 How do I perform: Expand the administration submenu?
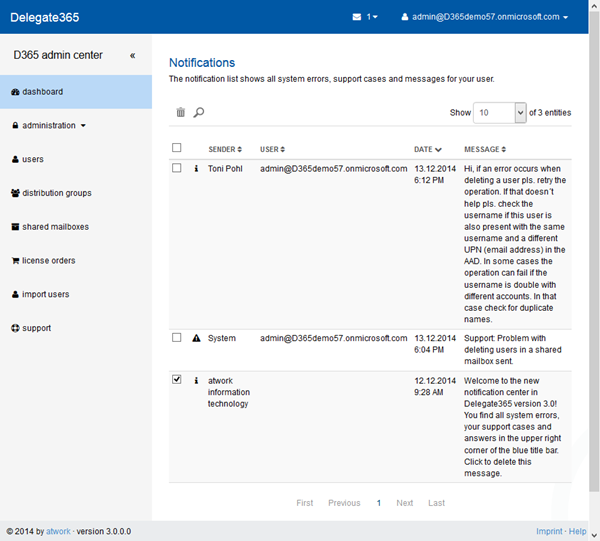tap(49, 125)
